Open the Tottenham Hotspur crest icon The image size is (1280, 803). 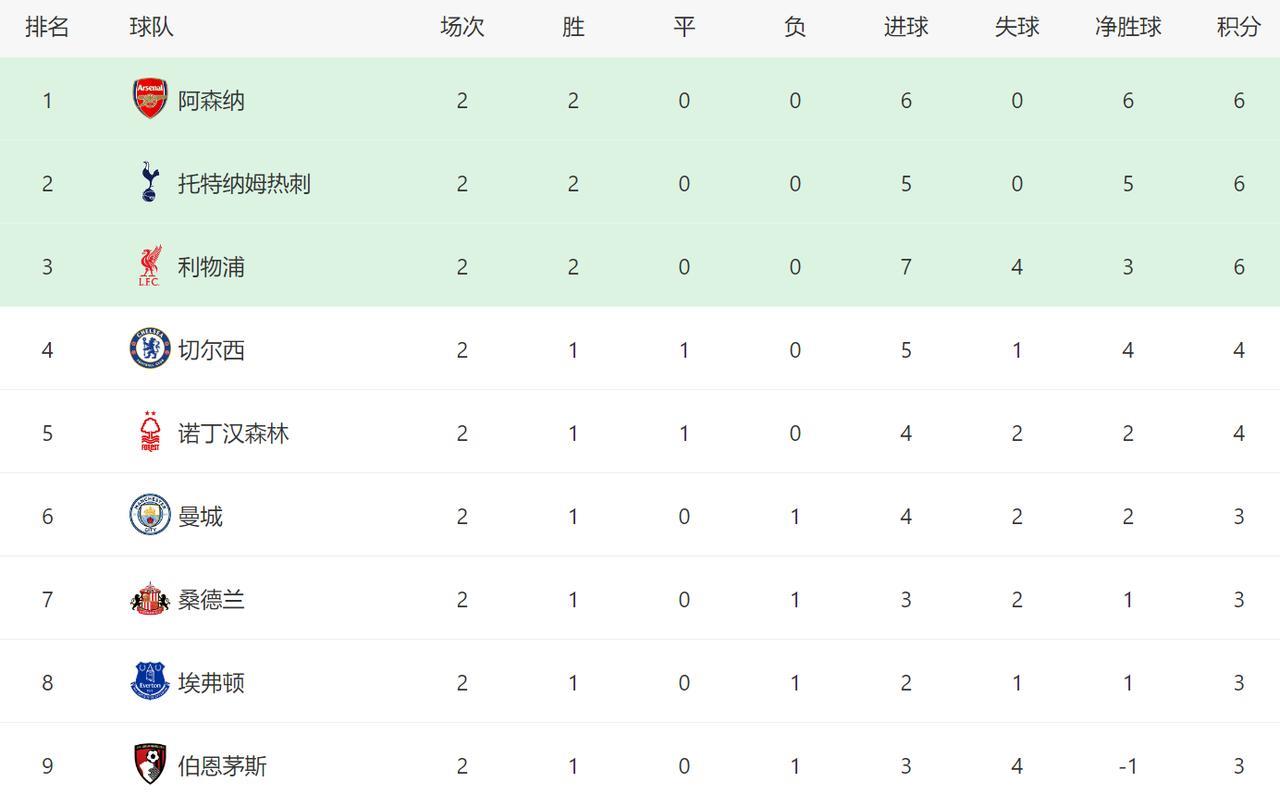click(150, 183)
